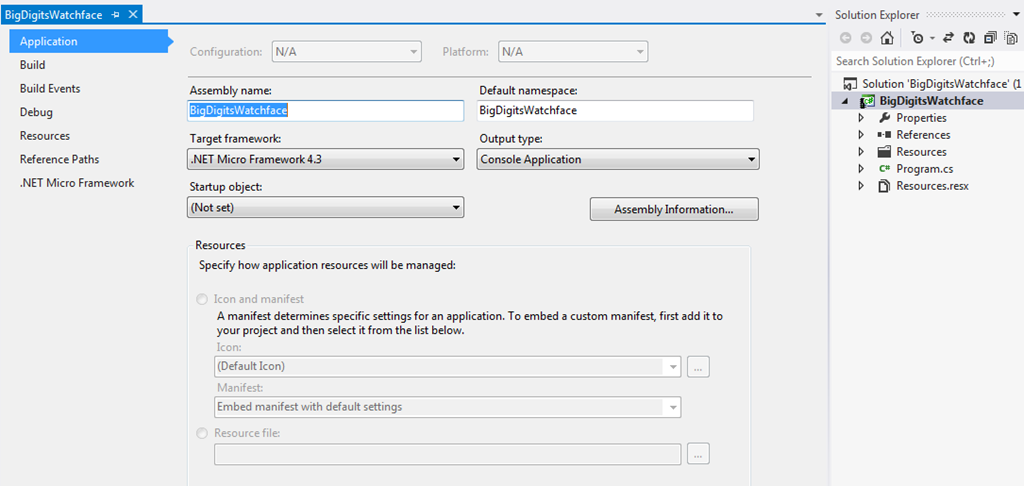The image size is (1024, 486).
Task: Open the Pending Changes Filter dropdown arrow
Action: (933, 38)
